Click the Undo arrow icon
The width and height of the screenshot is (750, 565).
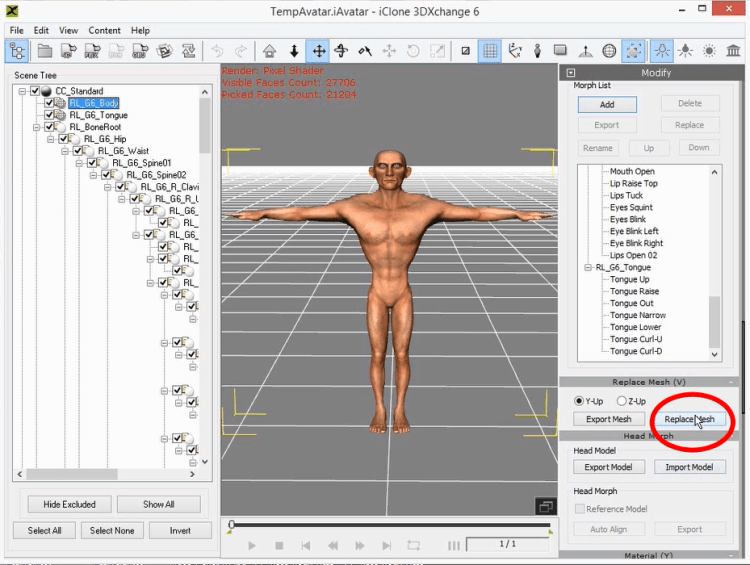(217, 50)
